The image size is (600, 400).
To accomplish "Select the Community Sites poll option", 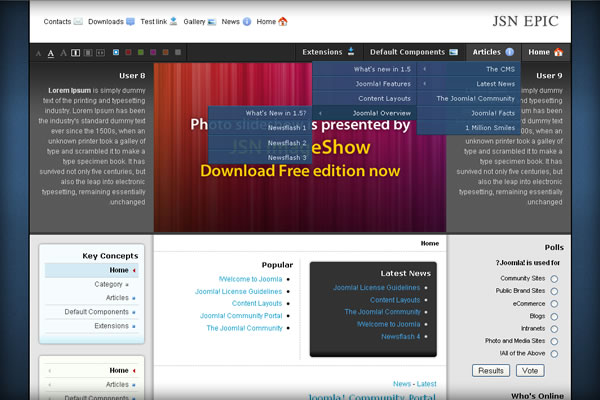I will click(554, 278).
